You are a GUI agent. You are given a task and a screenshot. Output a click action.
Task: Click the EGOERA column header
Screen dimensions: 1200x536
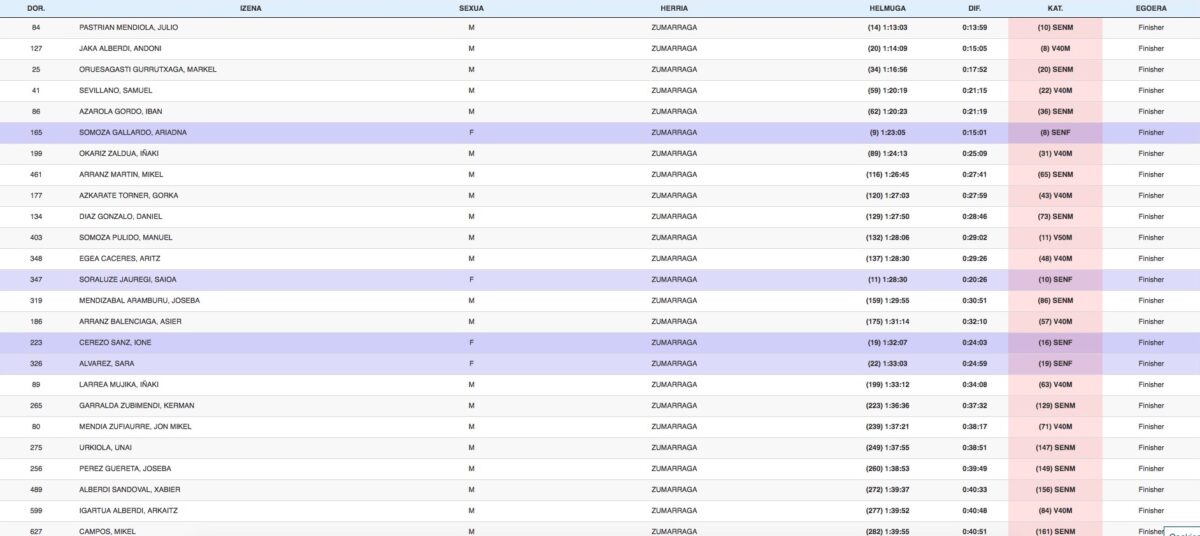pos(1151,8)
